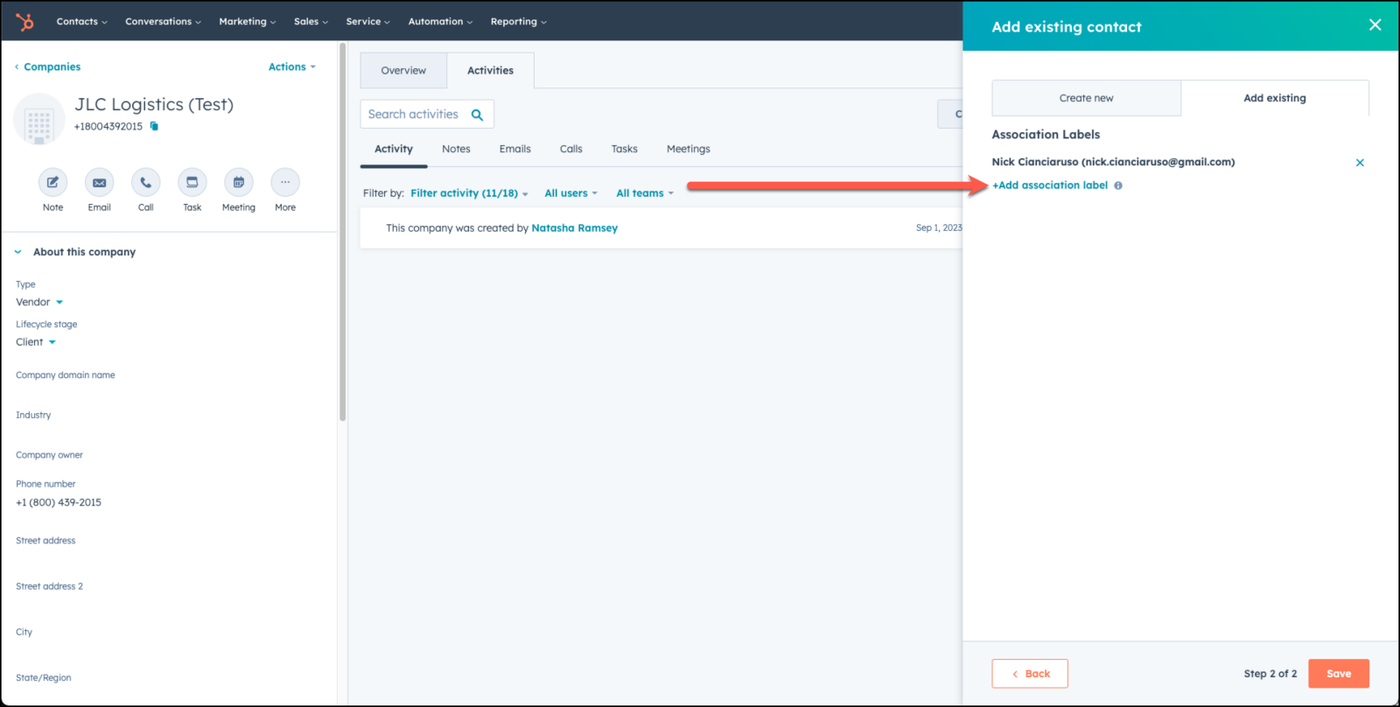This screenshot has width=1400, height=707.
Task: Click the info icon beside Add association label
Action: [x=1118, y=186]
